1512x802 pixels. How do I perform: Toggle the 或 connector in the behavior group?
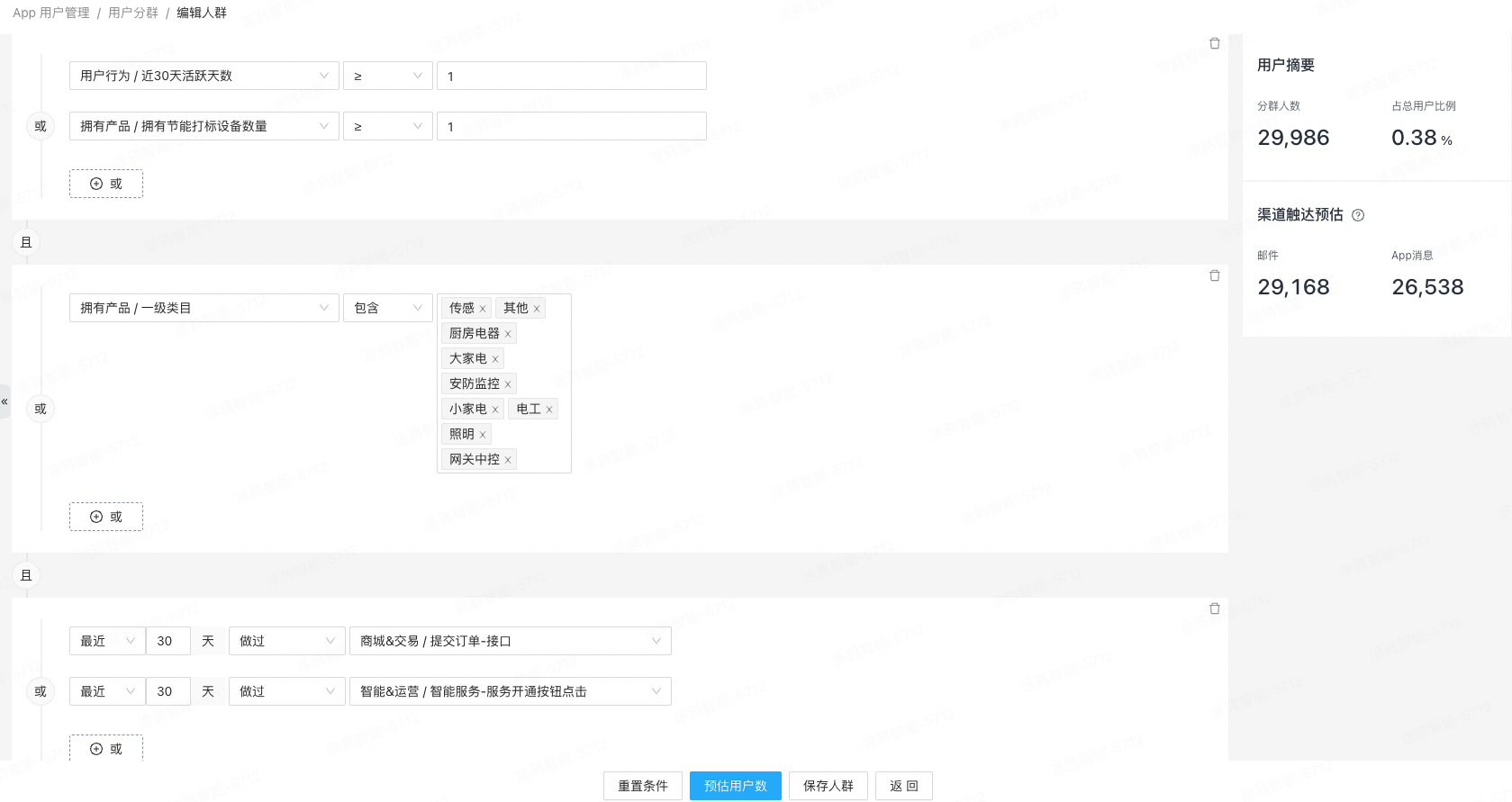click(41, 691)
